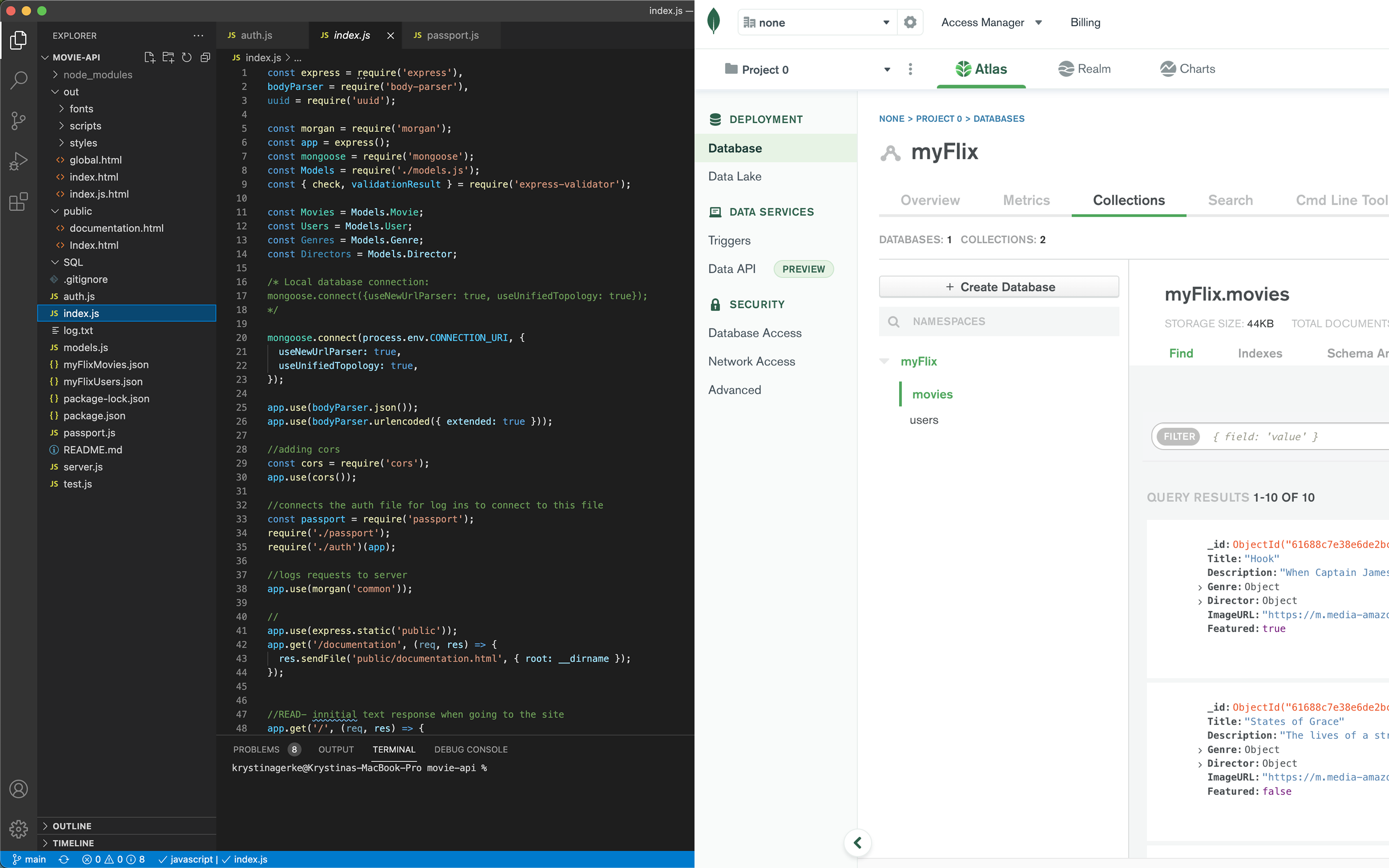Screen dimensions: 1389x868
Task: Click synchronize changes icon in status bar
Action: (64, 859)
